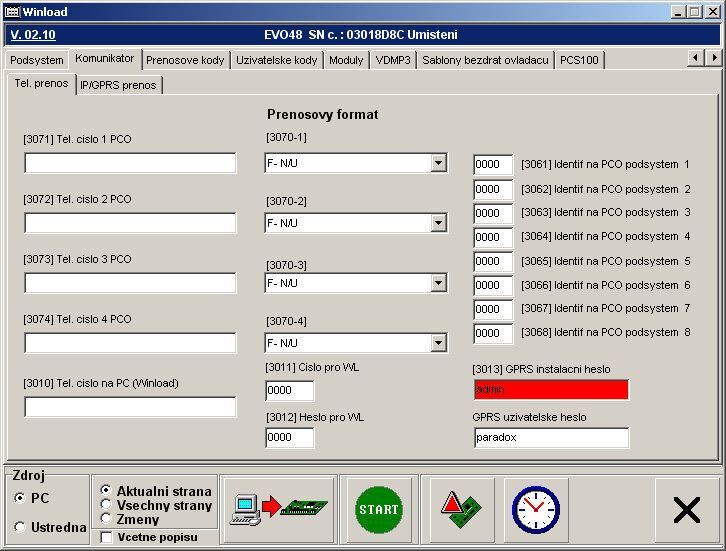The height and width of the screenshot is (551, 726).
Task: Click the large X cancel icon
Action: coord(686,510)
